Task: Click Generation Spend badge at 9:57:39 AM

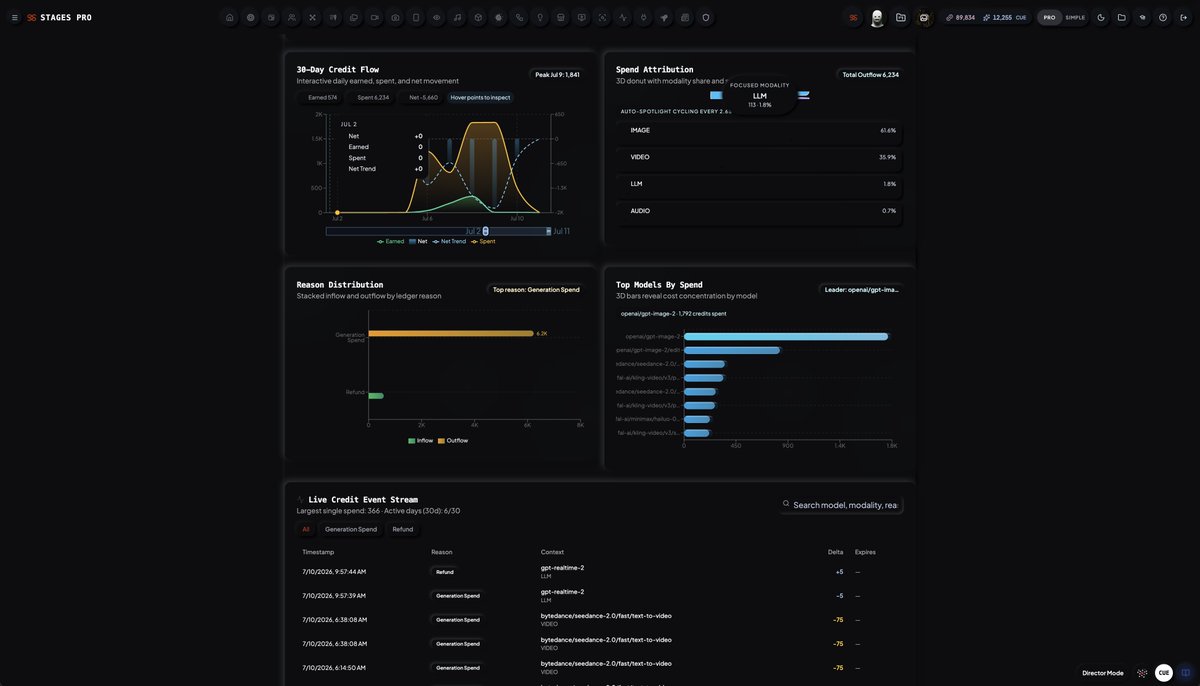Action: 458,596
